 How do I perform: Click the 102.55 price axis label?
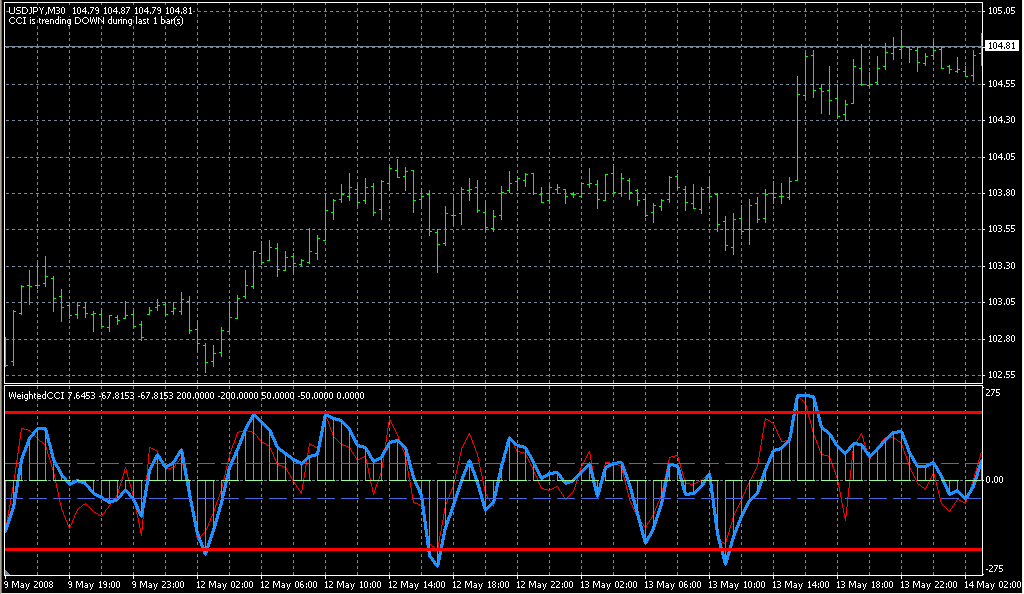point(1000,375)
